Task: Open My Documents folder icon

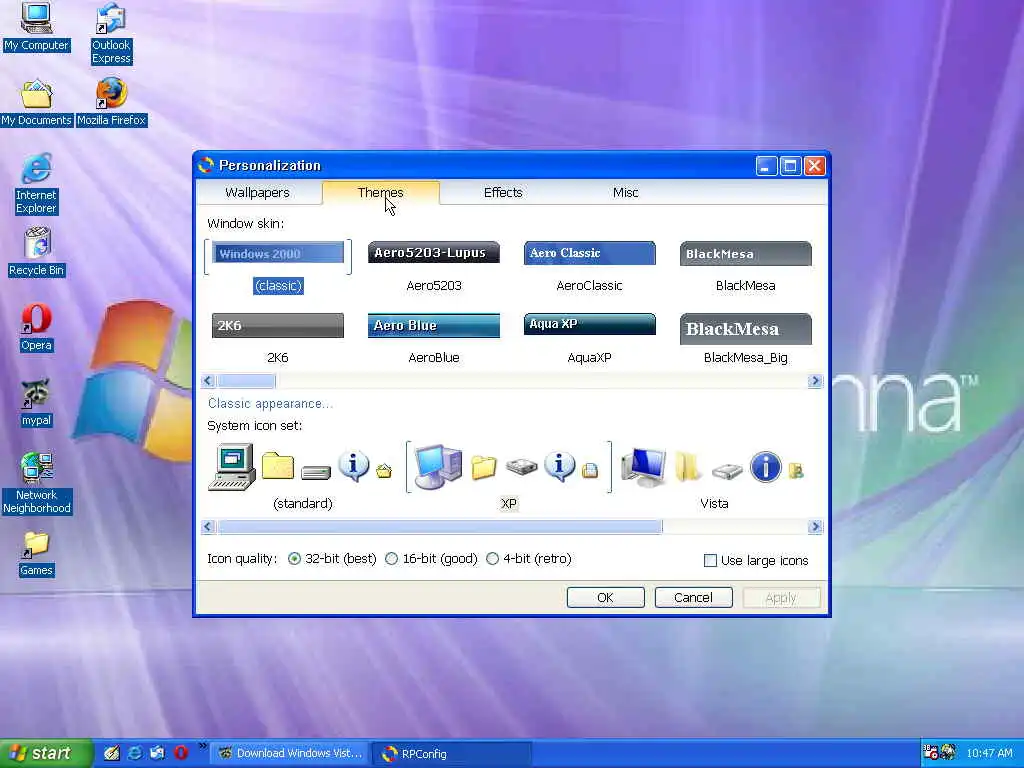Action: (36, 103)
